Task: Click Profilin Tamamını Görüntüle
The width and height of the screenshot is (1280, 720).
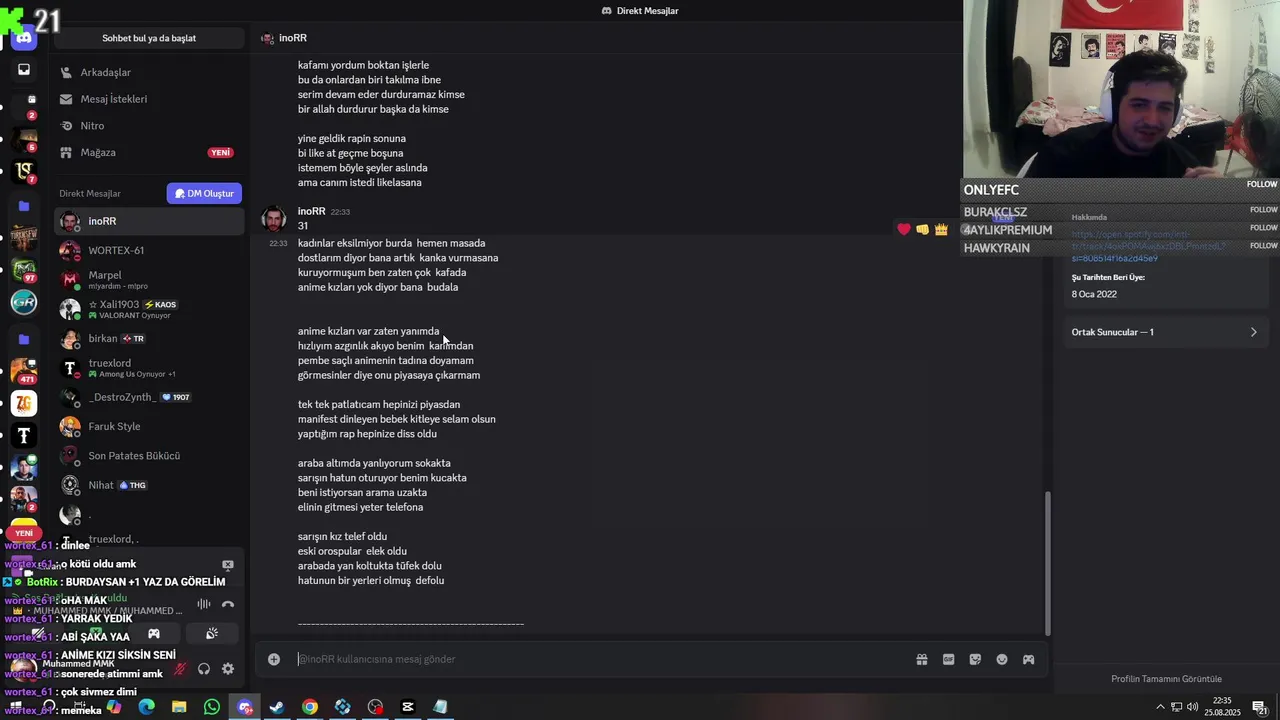Action: 1166,679
